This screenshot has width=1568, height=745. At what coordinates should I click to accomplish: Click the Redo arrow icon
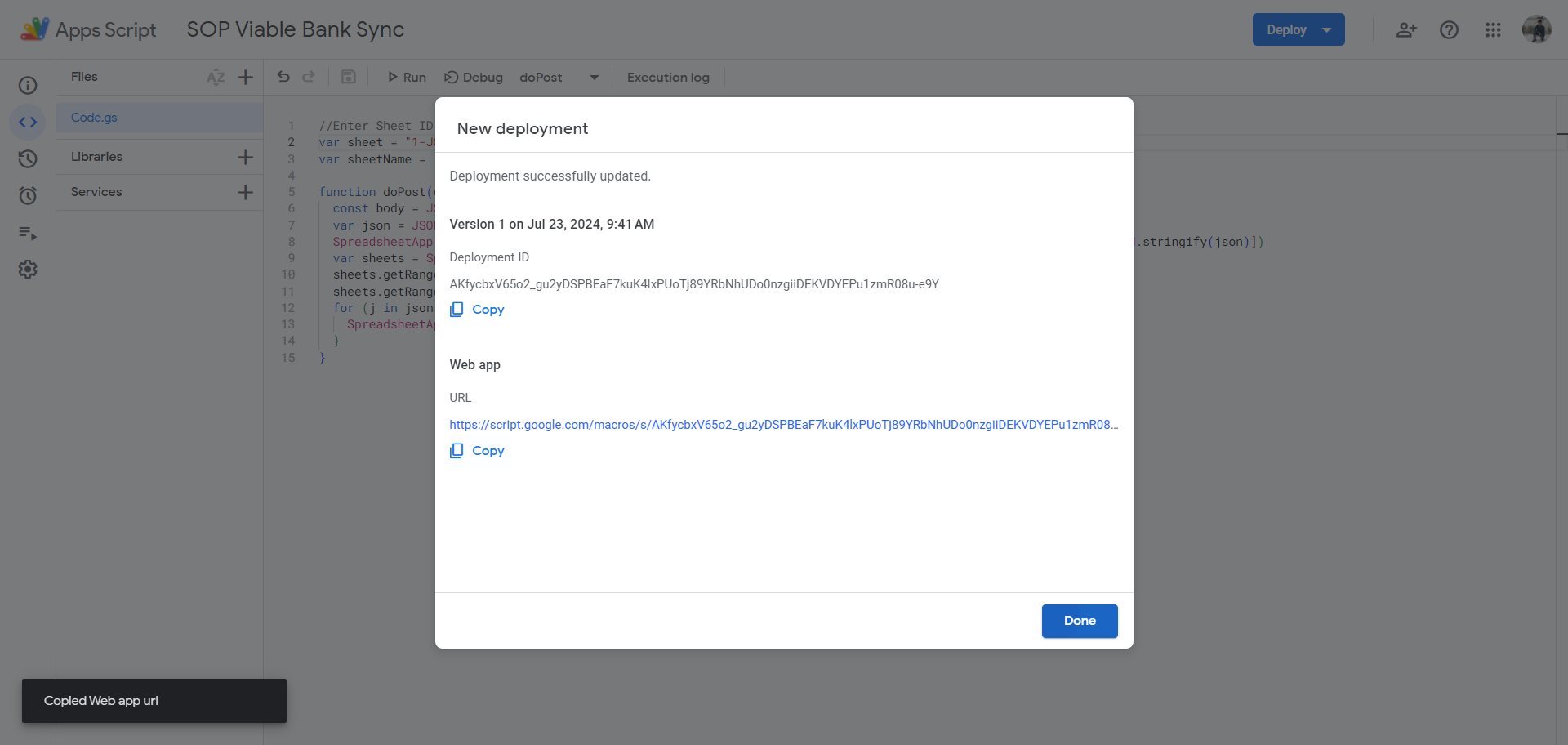coord(309,77)
